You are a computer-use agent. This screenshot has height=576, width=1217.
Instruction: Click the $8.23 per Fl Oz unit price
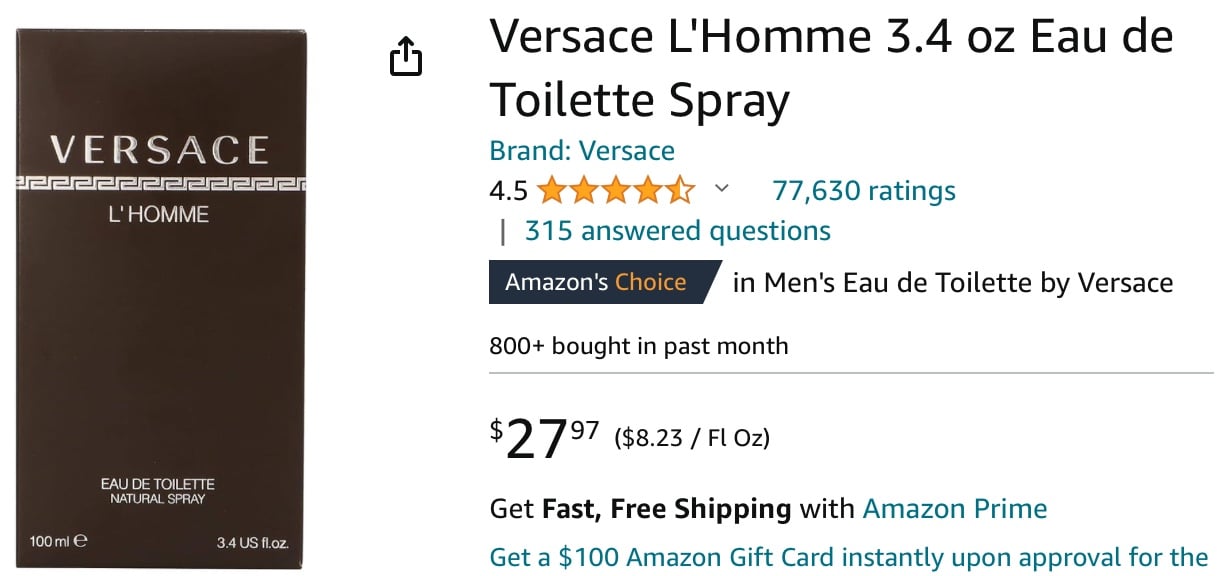coord(692,437)
